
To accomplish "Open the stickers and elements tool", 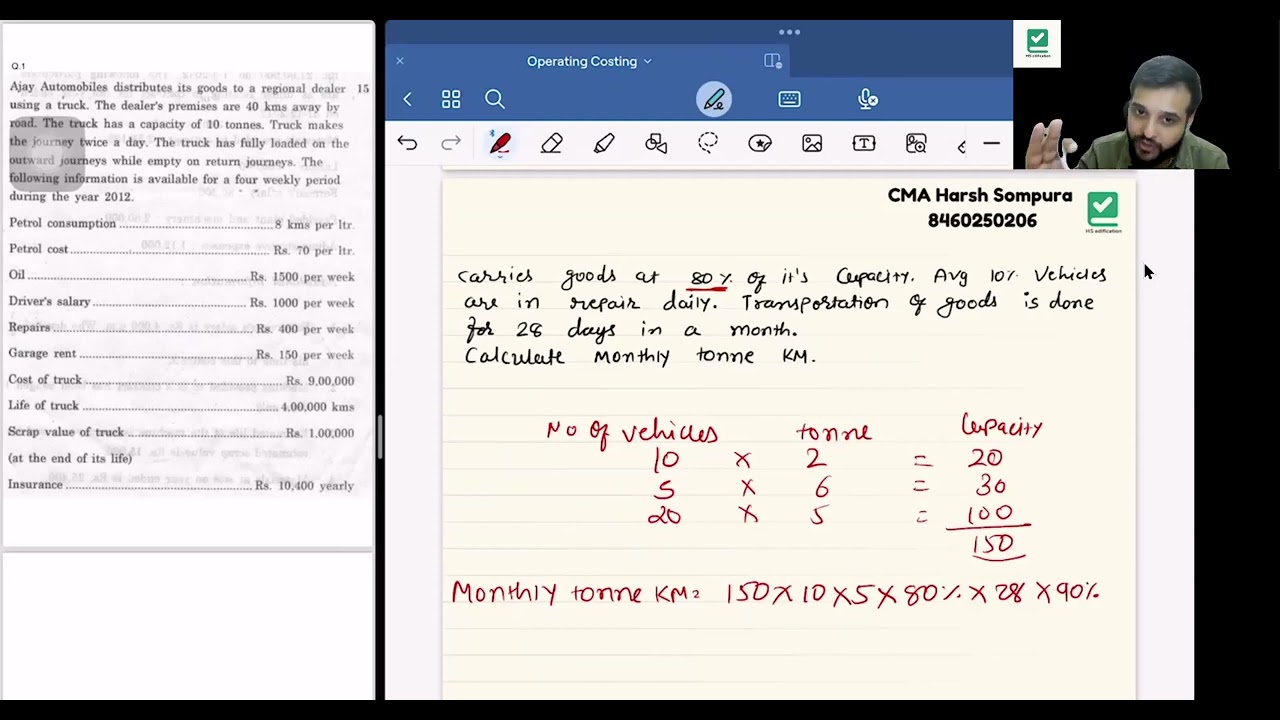I will pos(760,144).
